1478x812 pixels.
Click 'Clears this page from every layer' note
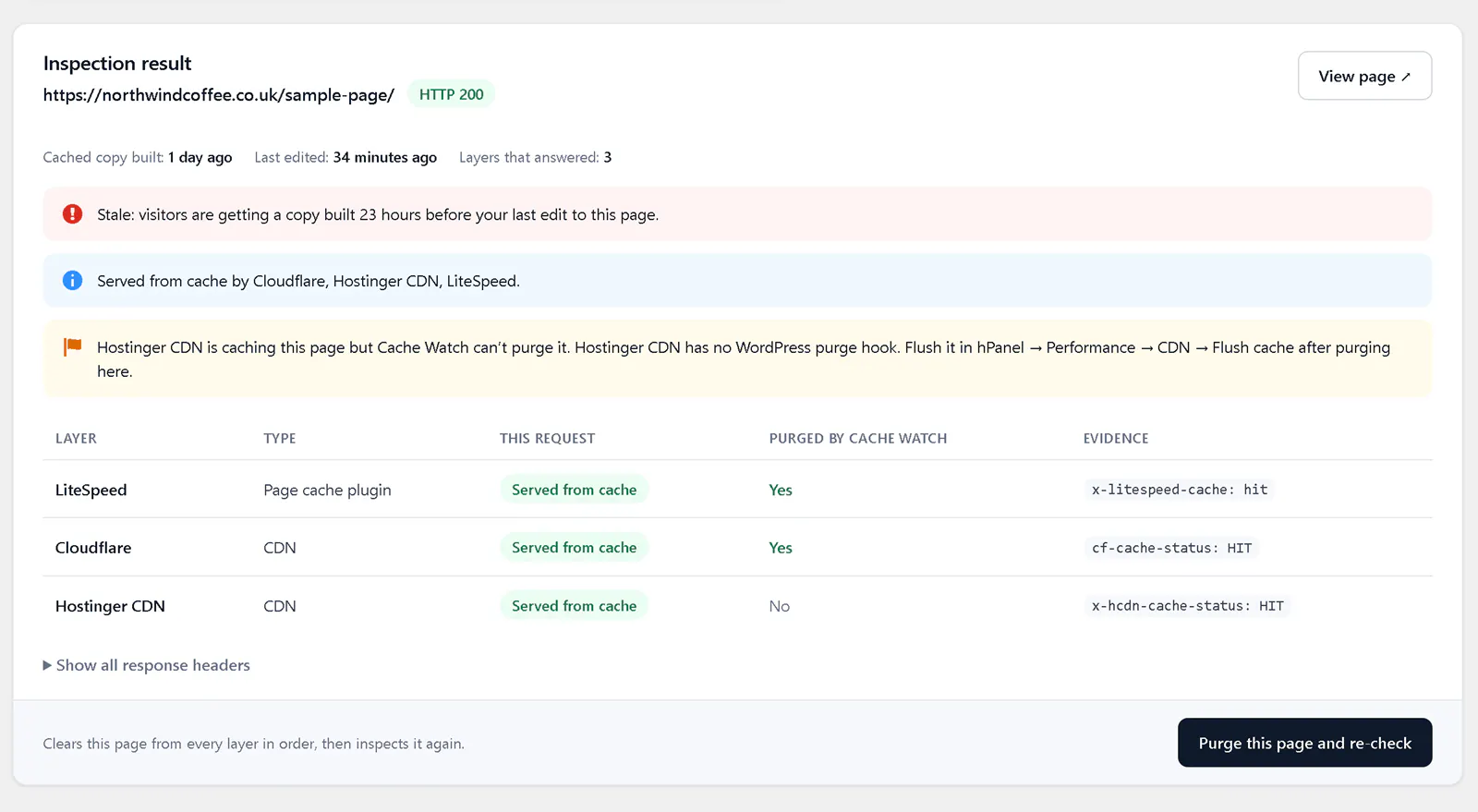click(254, 744)
